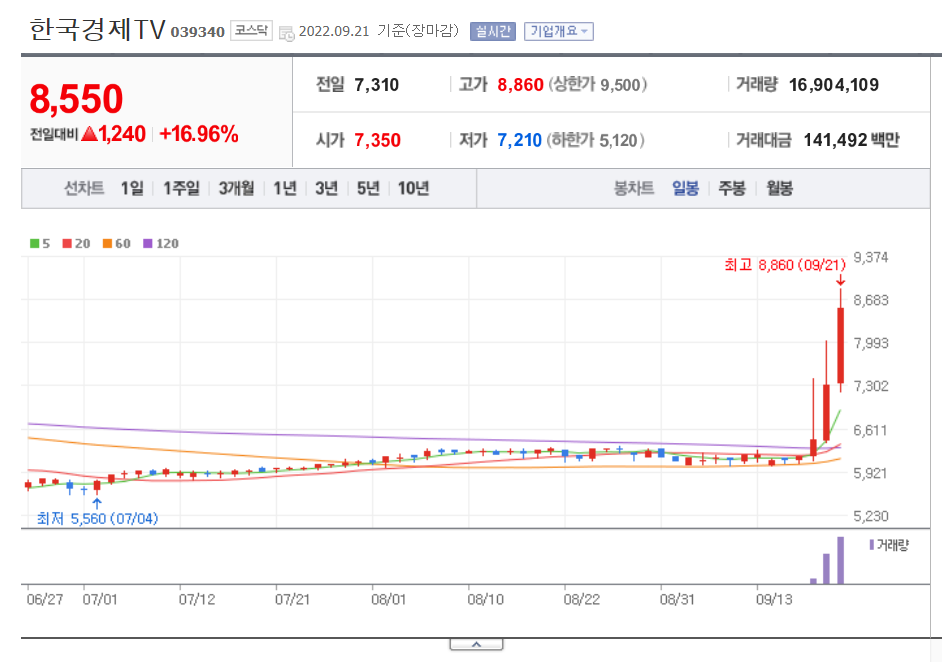Select the 3년 line chart period
Image resolution: width=942 pixels, height=662 pixels.
[x=327, y=189]
